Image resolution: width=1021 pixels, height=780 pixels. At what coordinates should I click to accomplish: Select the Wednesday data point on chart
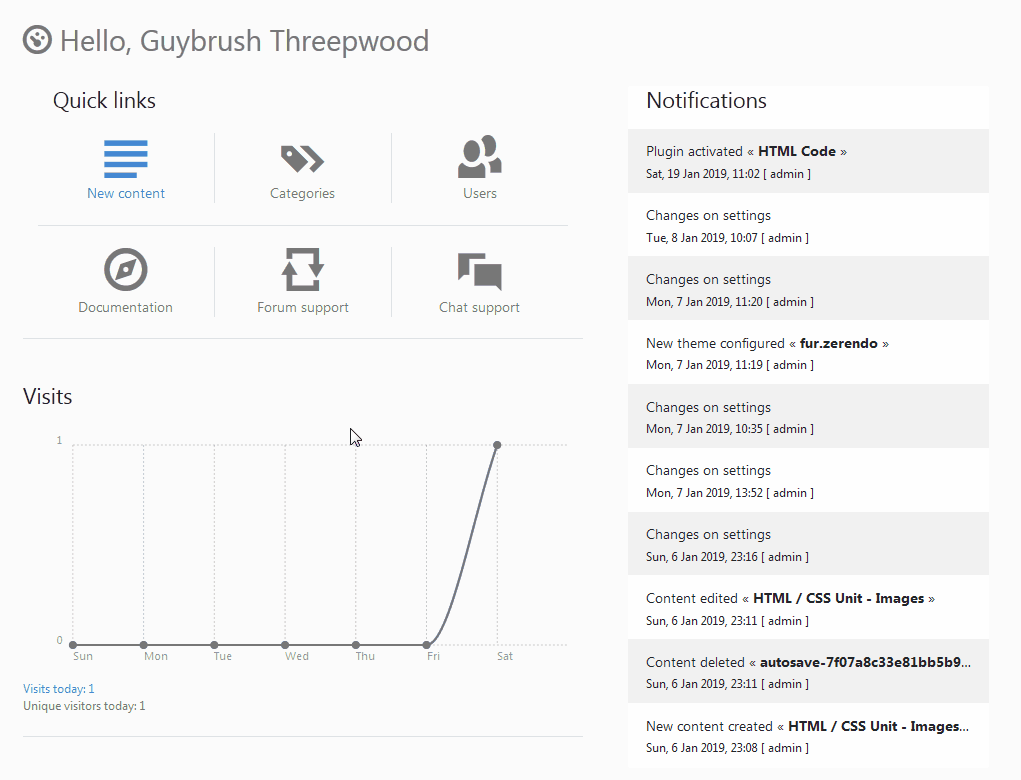pyautogui.click(x=285, y=645)
